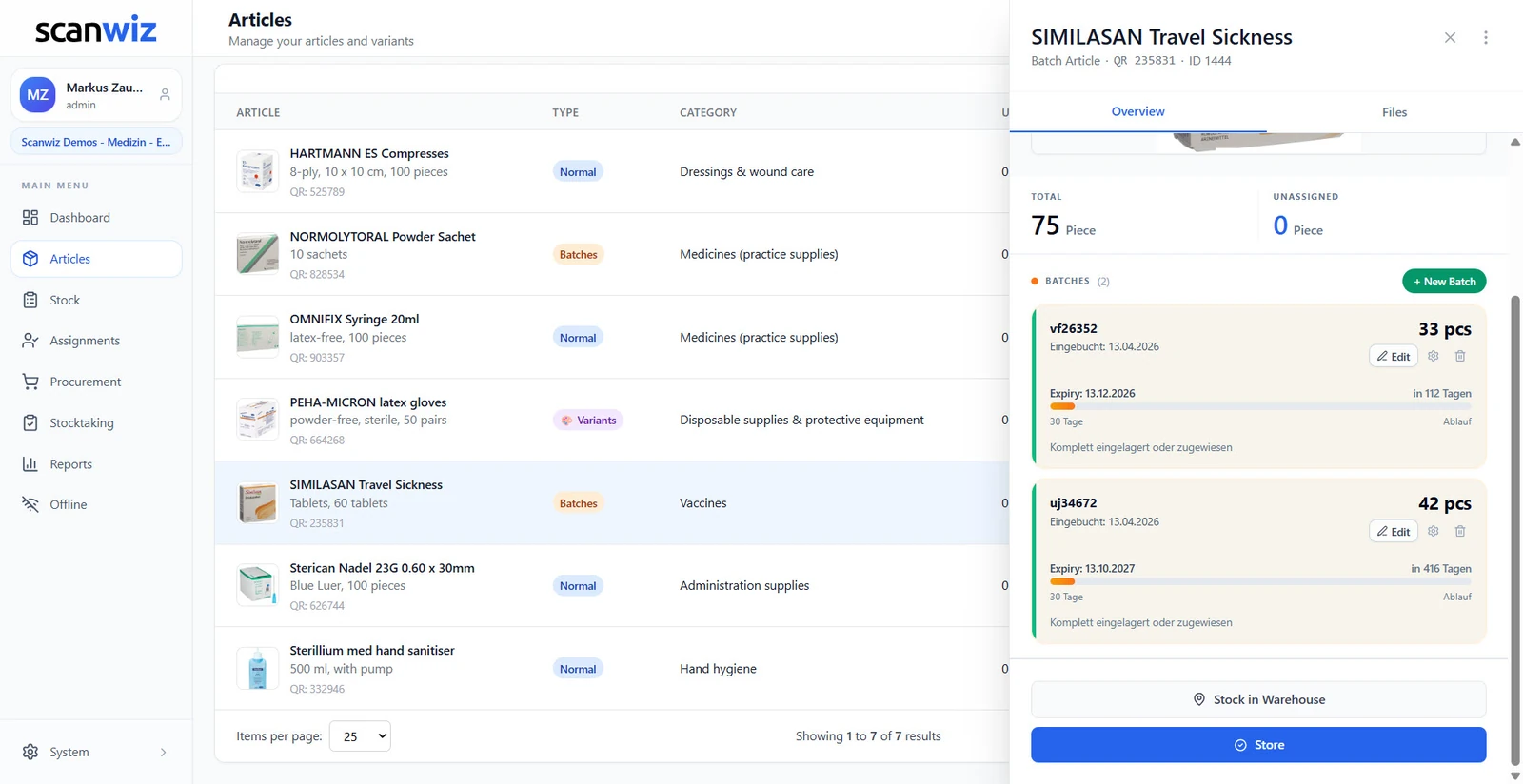Click the TYPE column header
The height and width of the screenshot is (784, 1523).
coord(565,112)
